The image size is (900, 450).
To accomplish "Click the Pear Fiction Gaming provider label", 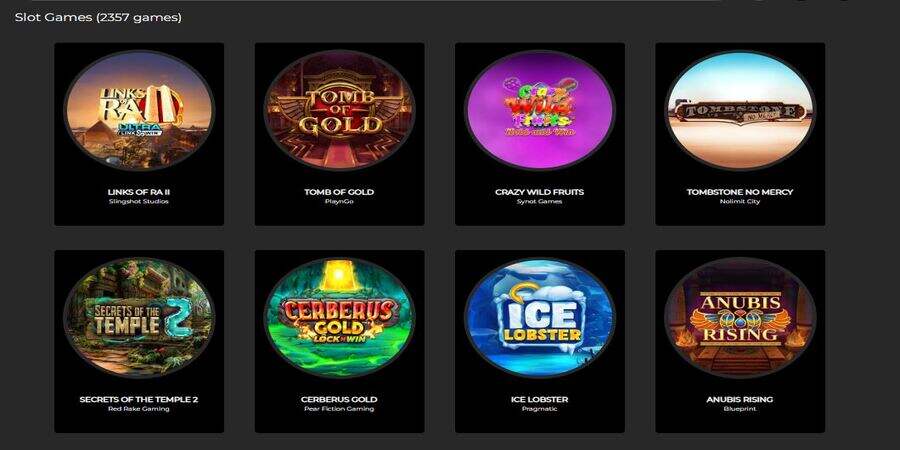I will click(339, 409).
